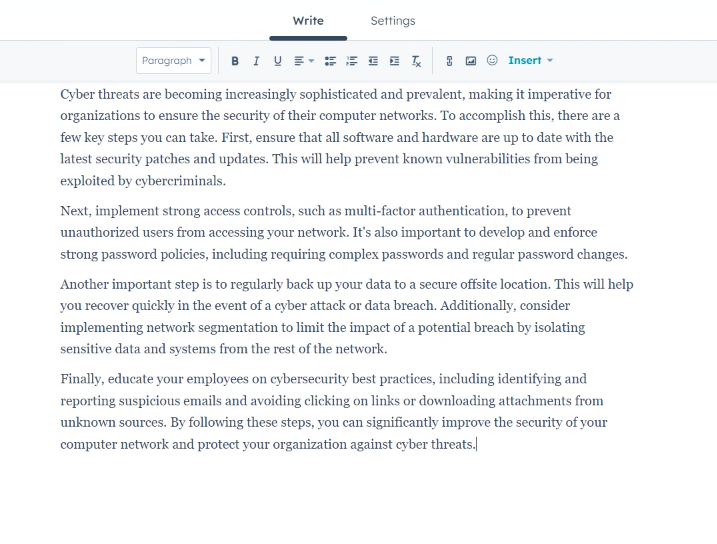Expand the Insert dropdown menu
Viewport: 717px width, 544px height.
tap(530, 61)
